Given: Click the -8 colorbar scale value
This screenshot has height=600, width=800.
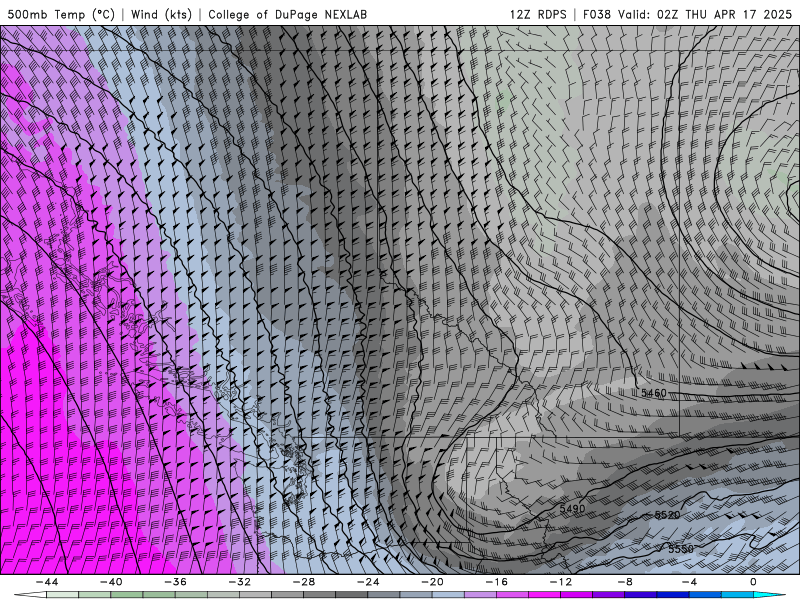Looking at the screenshot, I should [625, 582].
